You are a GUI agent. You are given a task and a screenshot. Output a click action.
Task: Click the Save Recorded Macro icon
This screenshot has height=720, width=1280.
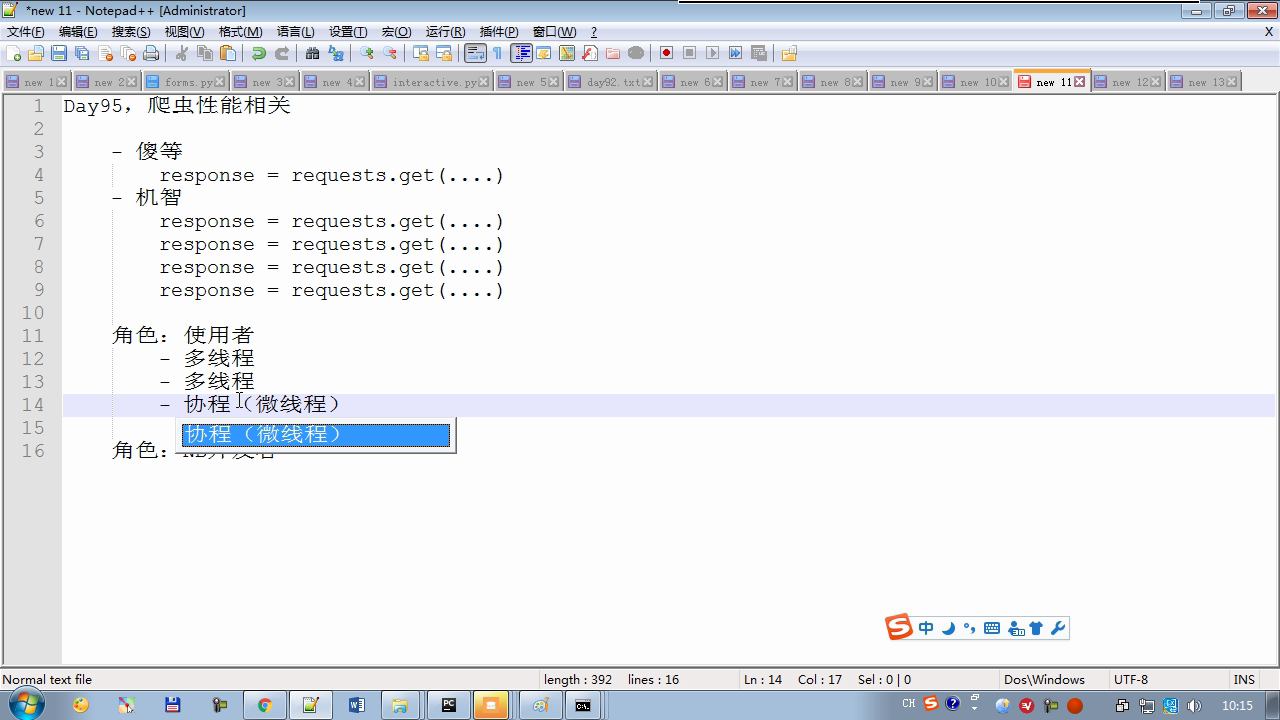point(759,53)
